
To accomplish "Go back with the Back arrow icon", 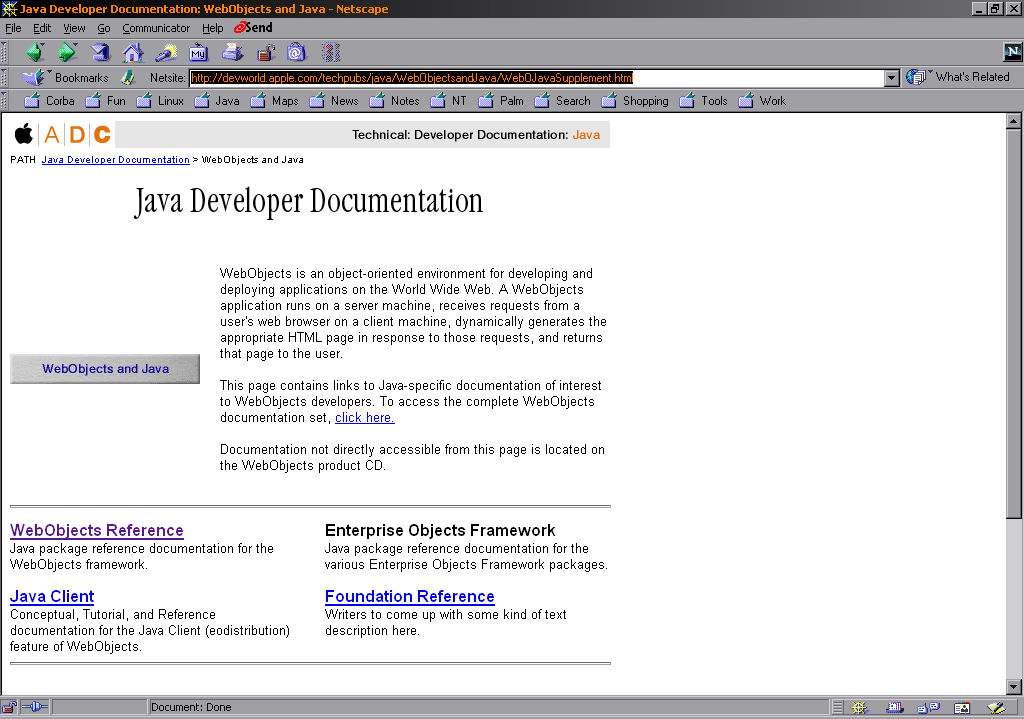I will pos(35,53).
